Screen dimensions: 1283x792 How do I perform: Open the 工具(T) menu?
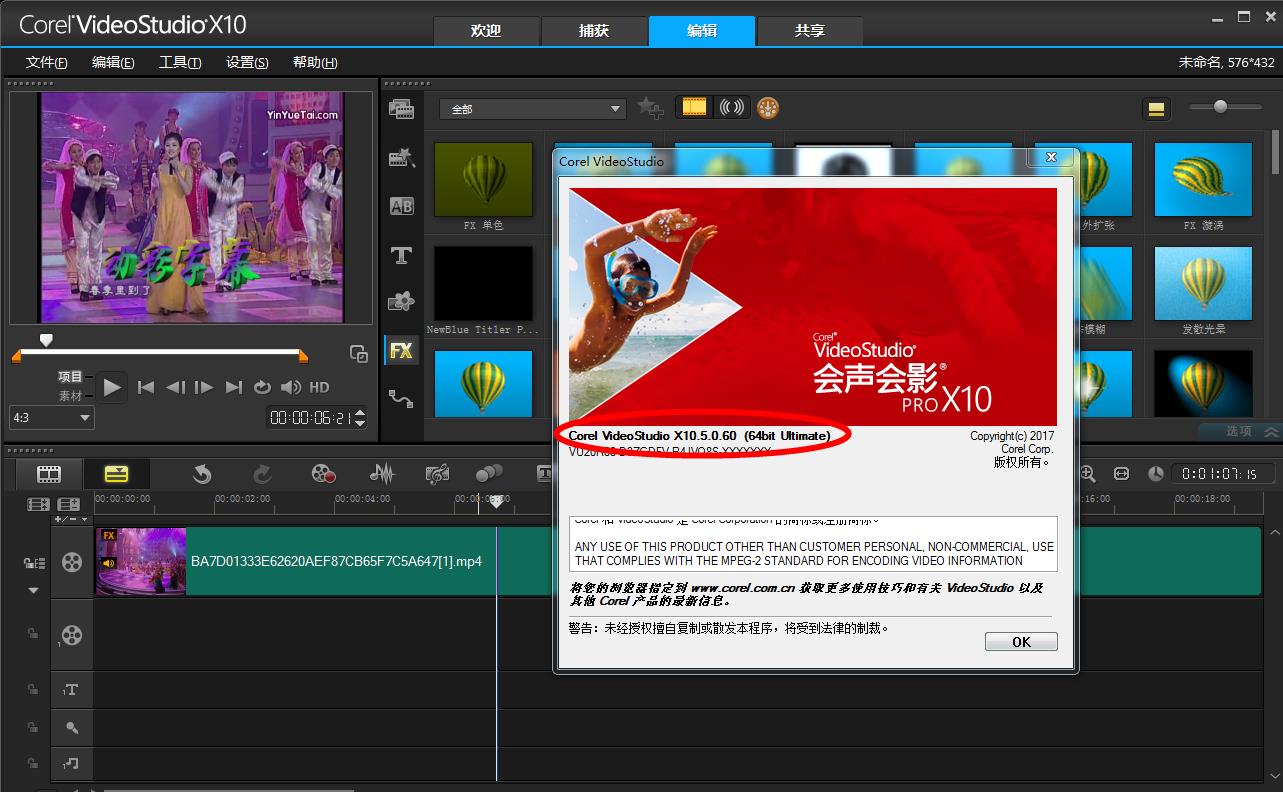180,62
